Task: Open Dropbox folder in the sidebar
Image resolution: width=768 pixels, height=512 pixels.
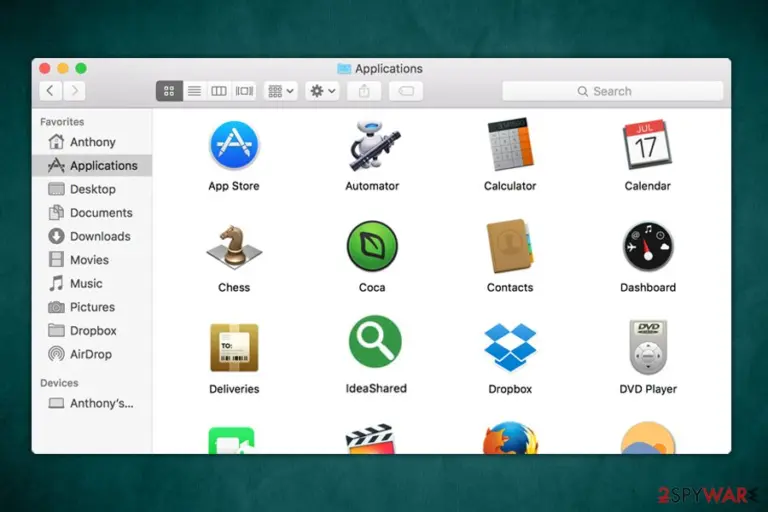Action: click(92, 331)
